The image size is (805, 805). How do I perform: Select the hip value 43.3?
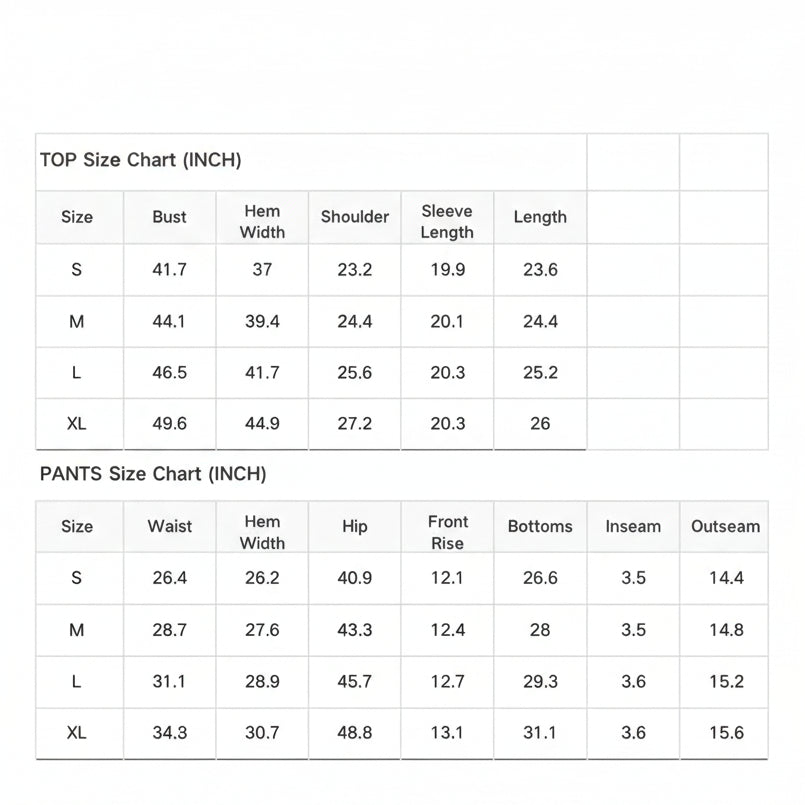[x=355, y=630]
